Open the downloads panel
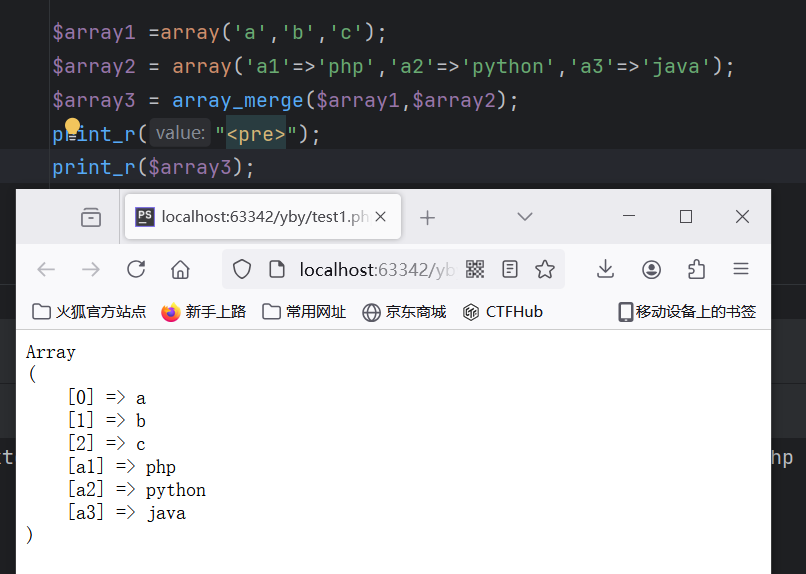The height and width of the screenshot is (574, 806). (606, 269)
